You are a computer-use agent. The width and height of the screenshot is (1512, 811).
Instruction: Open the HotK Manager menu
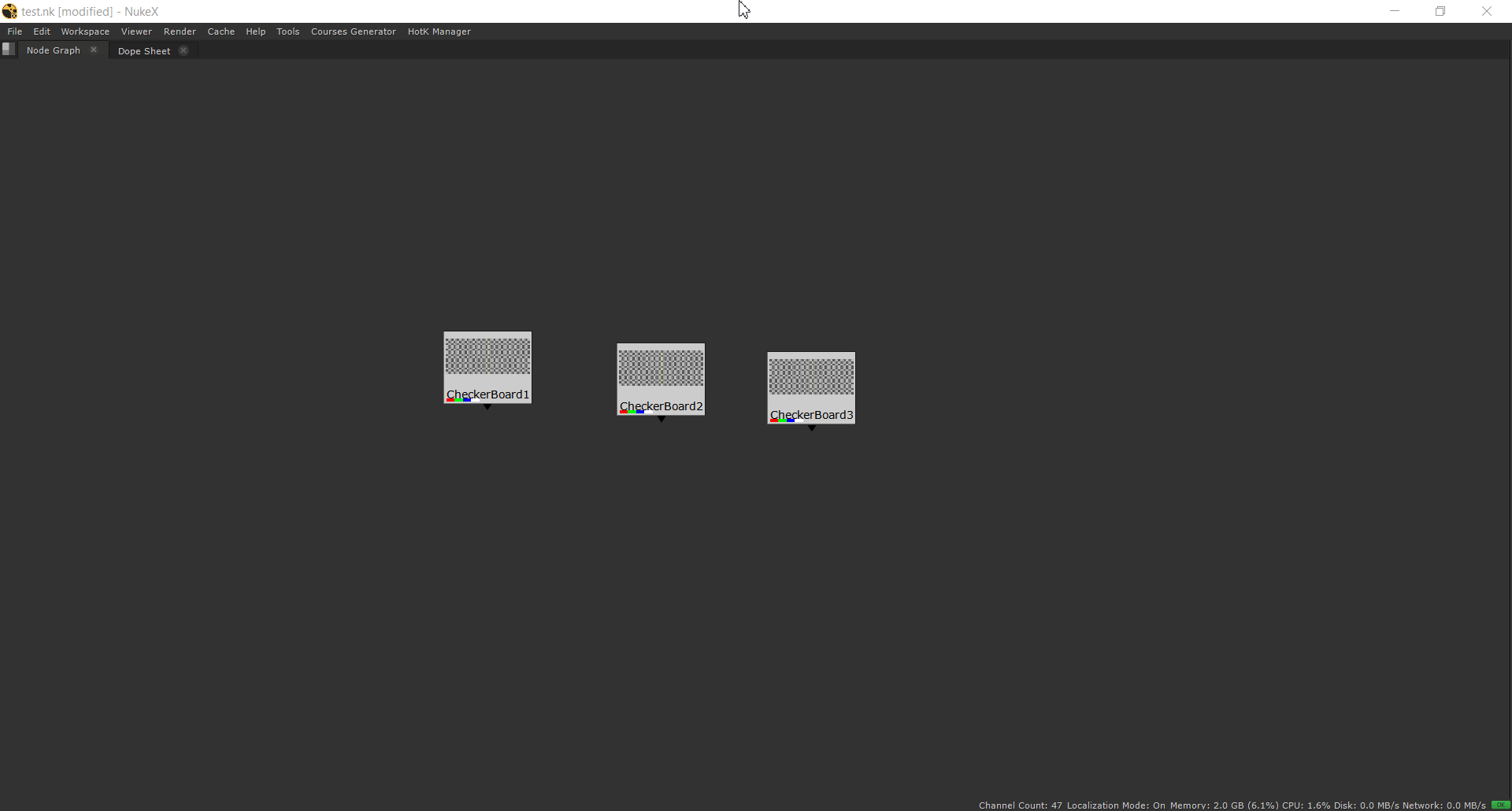439,31
